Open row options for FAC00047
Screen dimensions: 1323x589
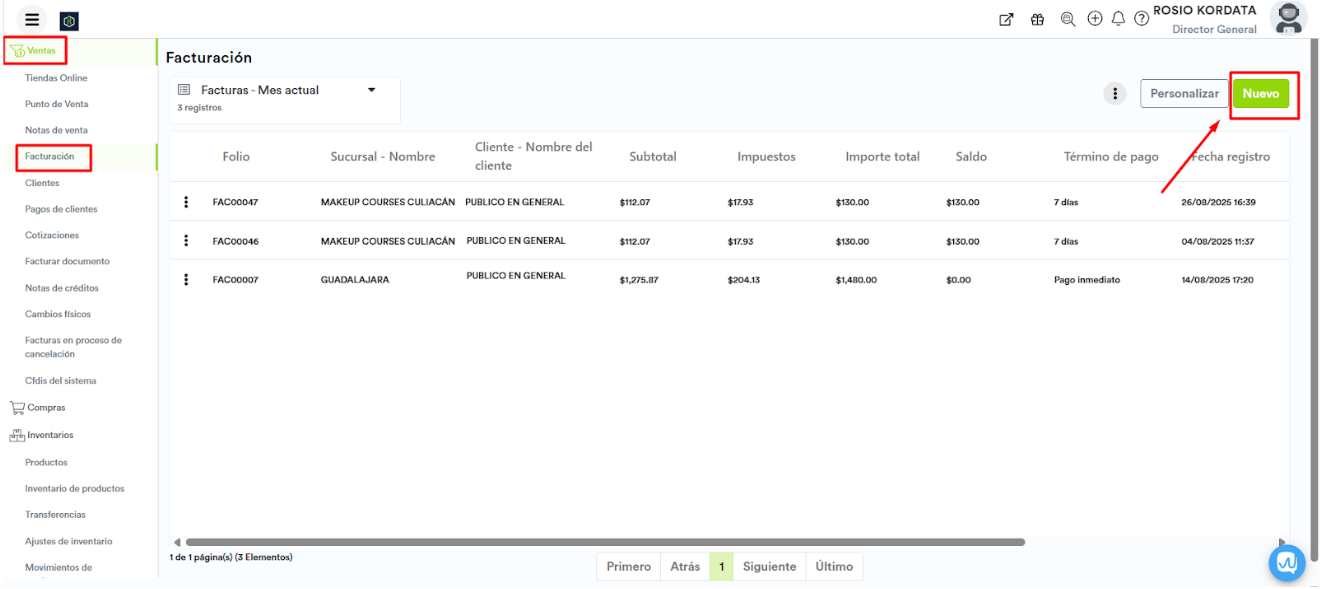point(186,202)
